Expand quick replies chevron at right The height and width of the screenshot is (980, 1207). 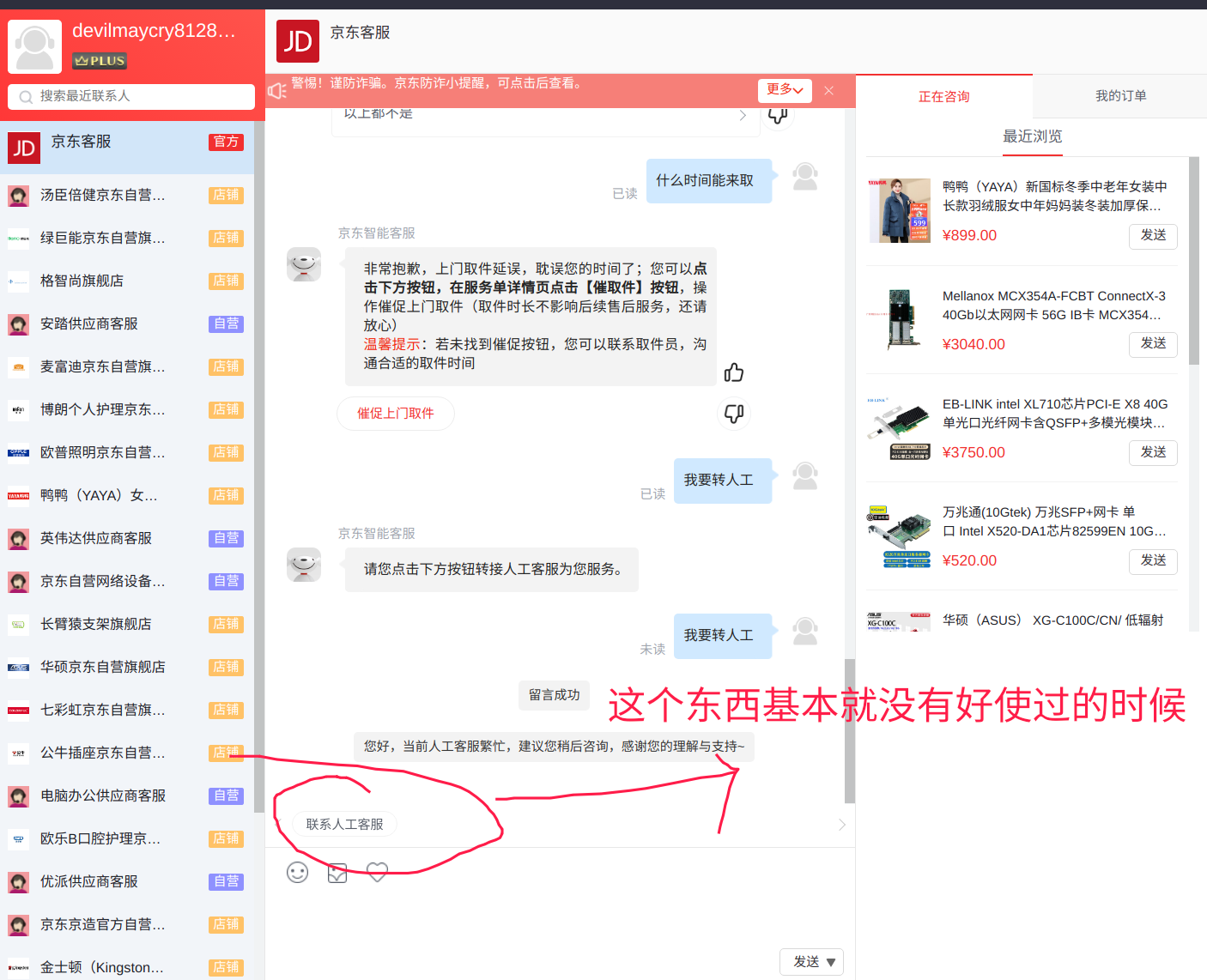[841, 825]
